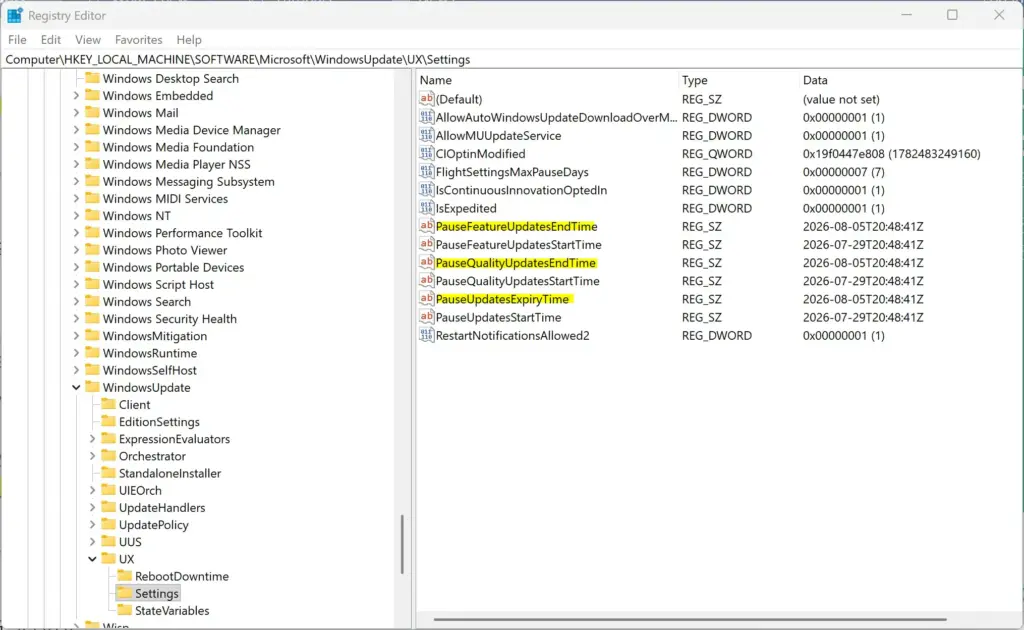Open the View menu
This screenshot has width=1024, height=630.
[x=88, y=40]
